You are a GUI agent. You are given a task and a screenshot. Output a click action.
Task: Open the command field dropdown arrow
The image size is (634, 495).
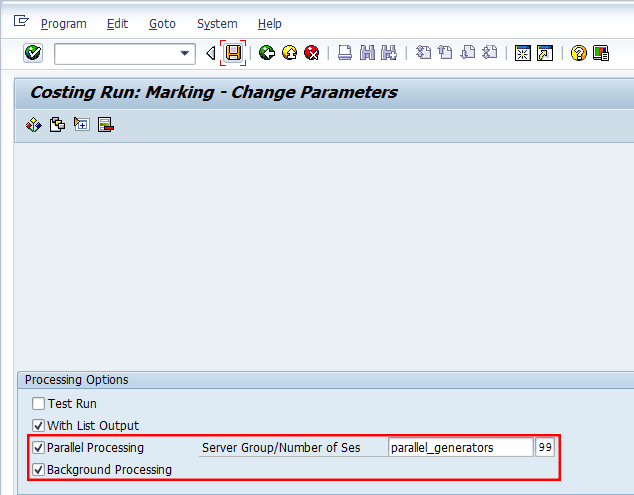(x=185, y=53)
